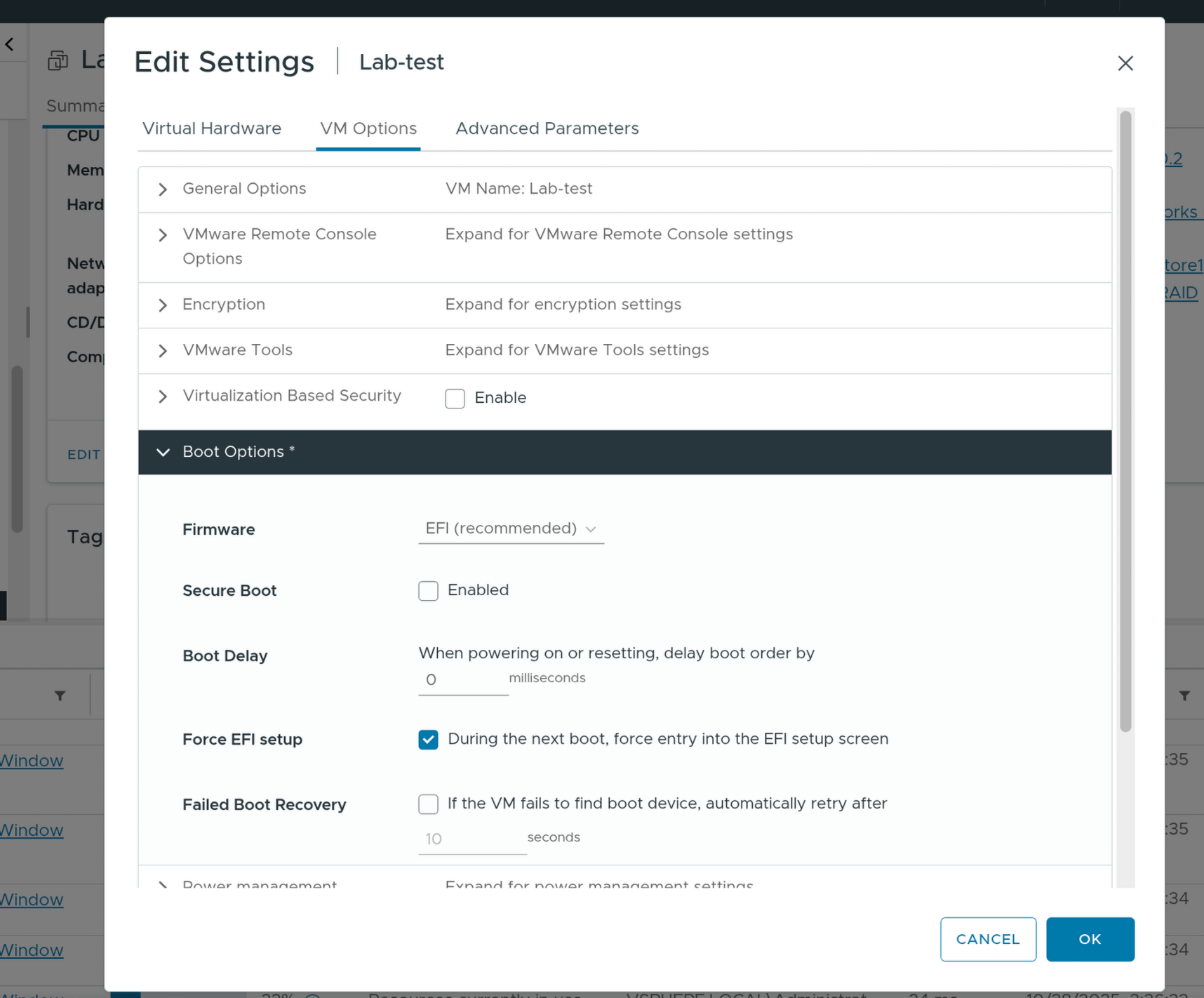The height and width of the screenshot is (998, 1204).
Task: Open the Advanced Parameters tab
Action: [x=547, y=128]
